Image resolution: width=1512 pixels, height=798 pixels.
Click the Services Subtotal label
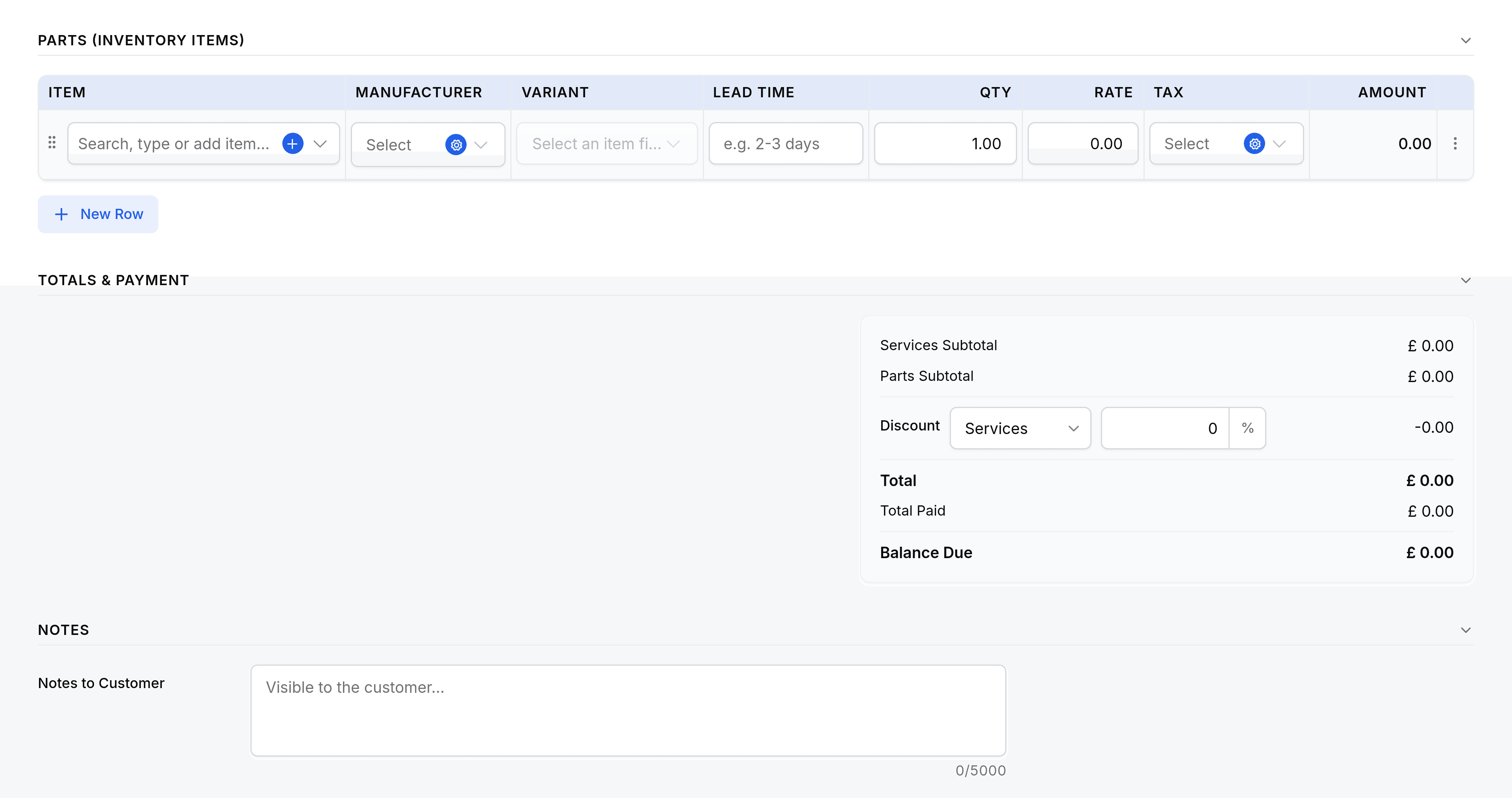[x=938, y=345]
